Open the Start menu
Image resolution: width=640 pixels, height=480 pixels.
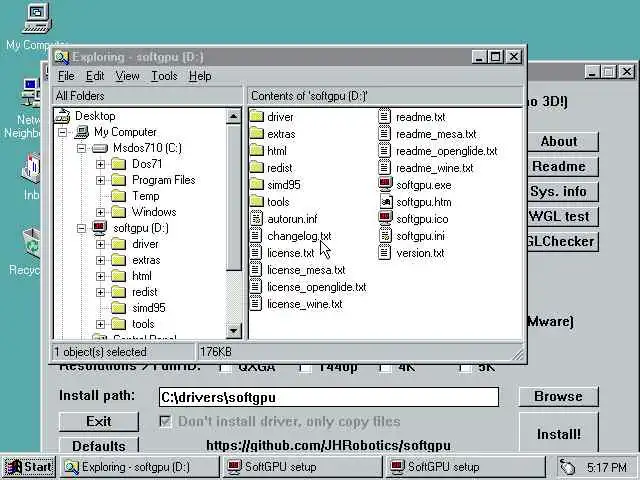click(x=29, y=467)
